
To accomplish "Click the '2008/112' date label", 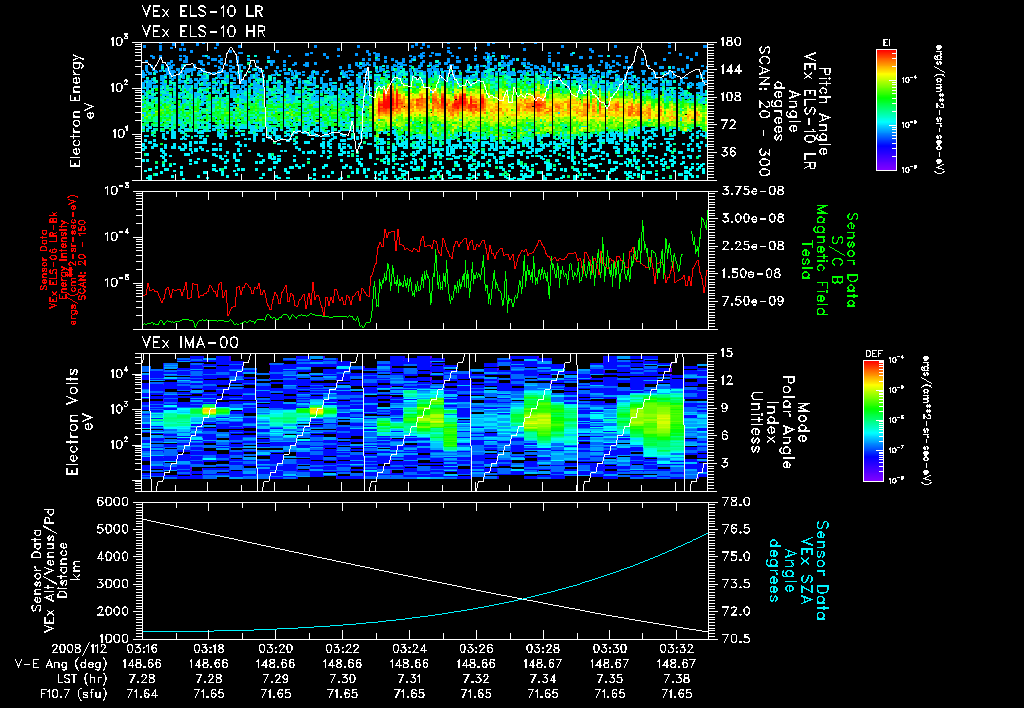I will pos(78,649).
